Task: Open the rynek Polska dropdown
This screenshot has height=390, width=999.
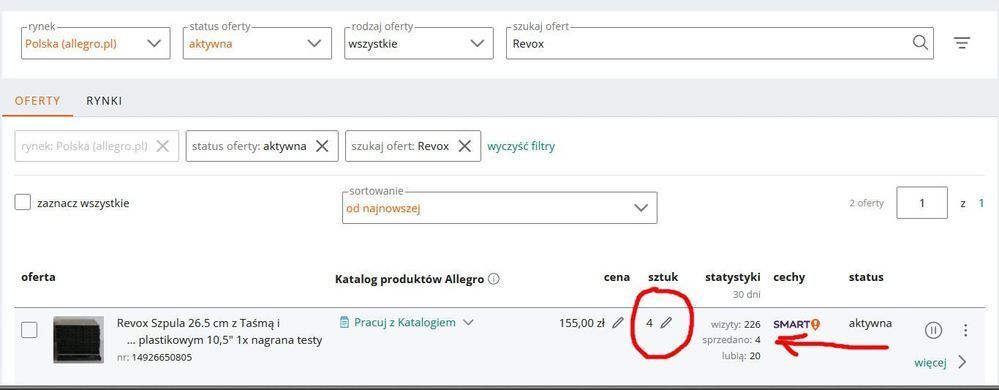Action: (x=96, y=43)
